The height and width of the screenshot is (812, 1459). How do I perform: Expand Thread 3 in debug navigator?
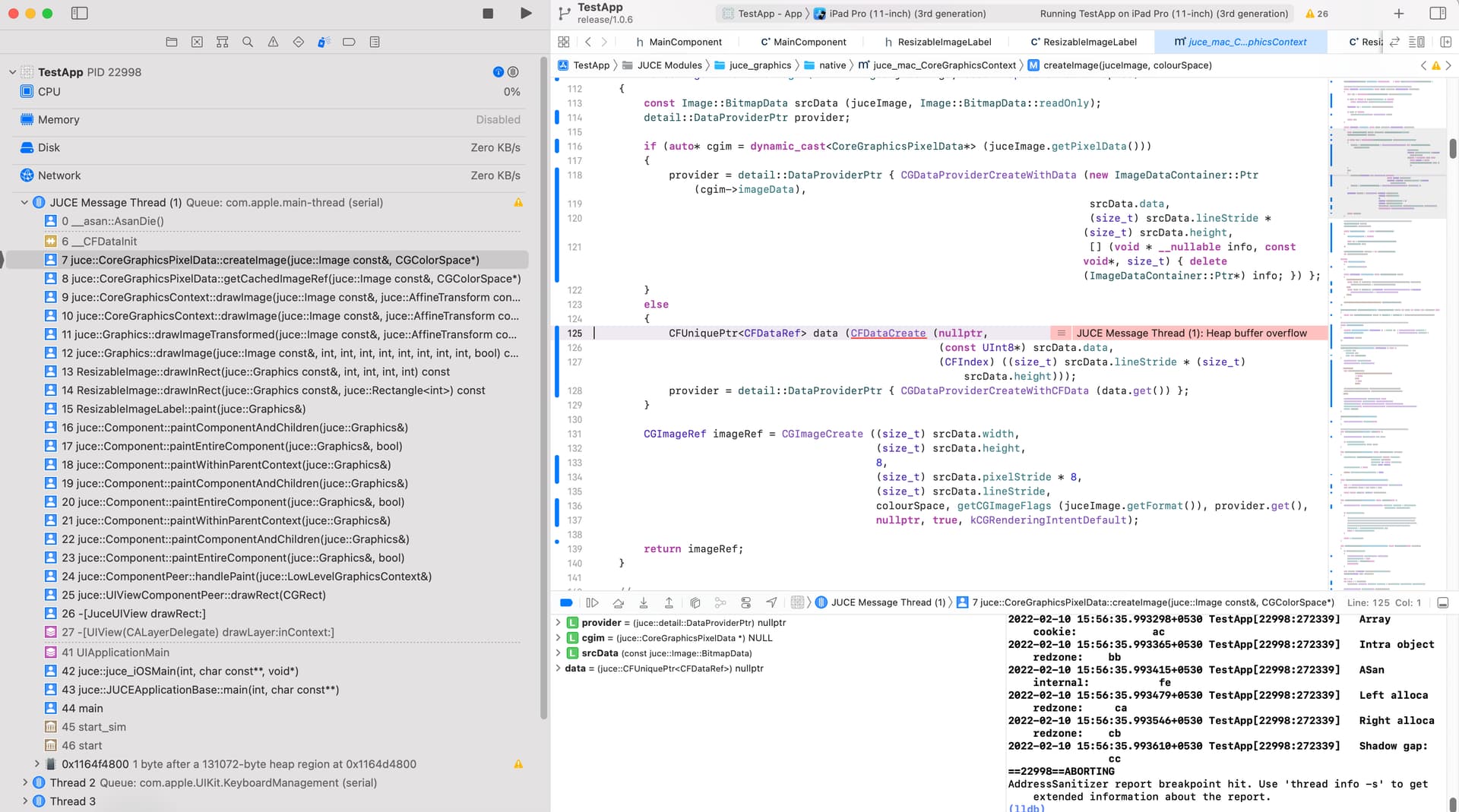click(x=24, y=801)
